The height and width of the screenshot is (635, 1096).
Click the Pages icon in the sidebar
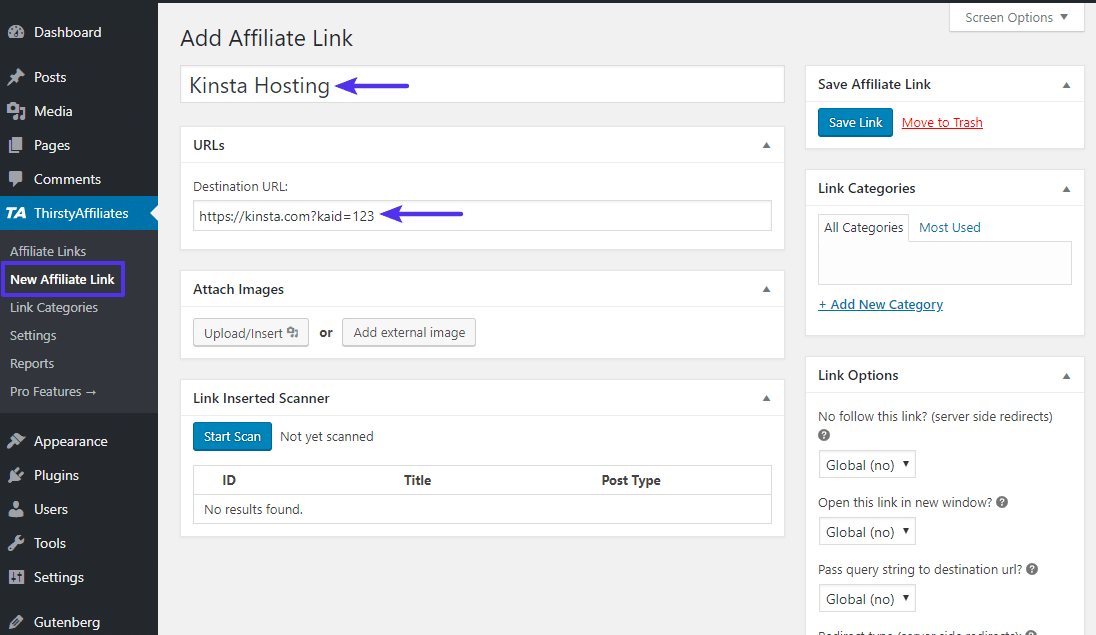18,144
